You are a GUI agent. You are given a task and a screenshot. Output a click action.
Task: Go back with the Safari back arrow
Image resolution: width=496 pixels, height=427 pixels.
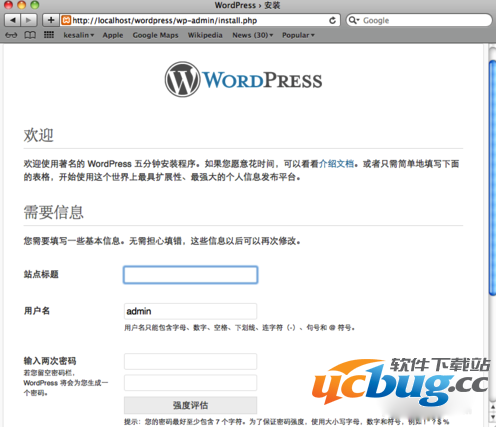click(x=13, y=20)
